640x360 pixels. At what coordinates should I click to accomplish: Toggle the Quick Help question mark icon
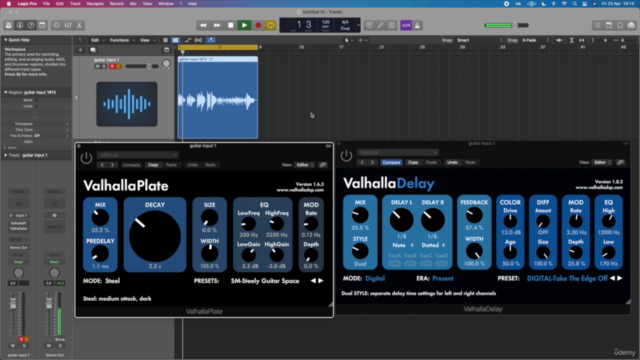tap(31, 25)
